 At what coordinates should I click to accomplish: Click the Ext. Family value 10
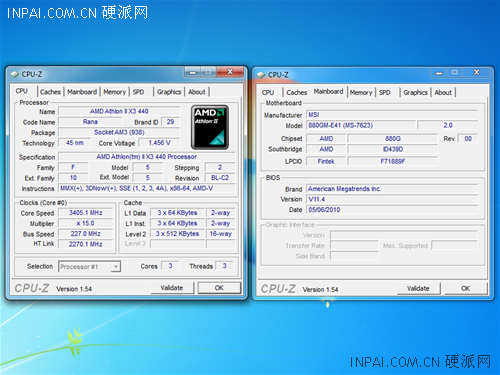pyautogui.click(x=73, y=178)
